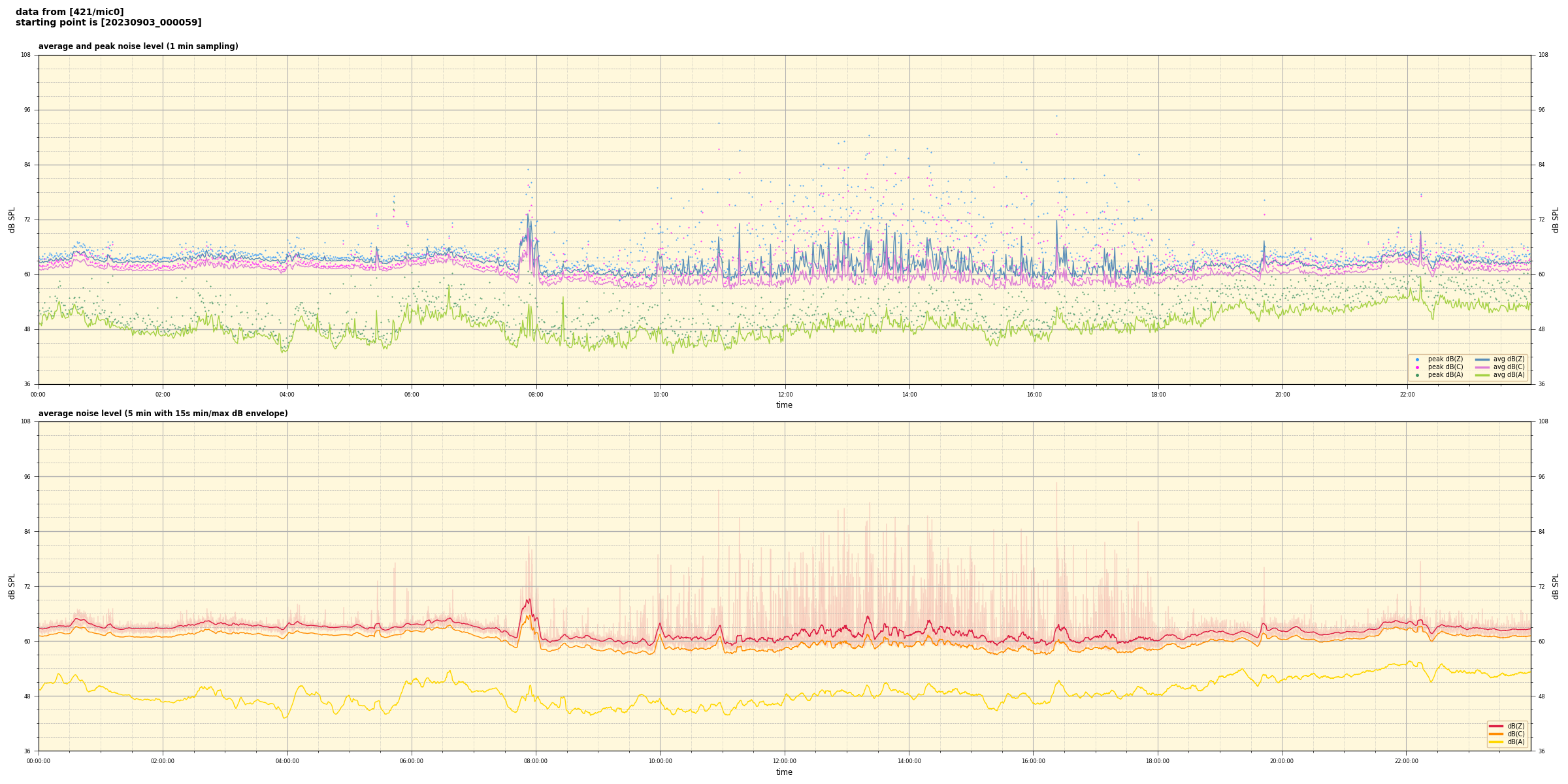Click the avg dB(Z) legend line
Viewport: 1568px width, 784px height.
click(1482, 359)
